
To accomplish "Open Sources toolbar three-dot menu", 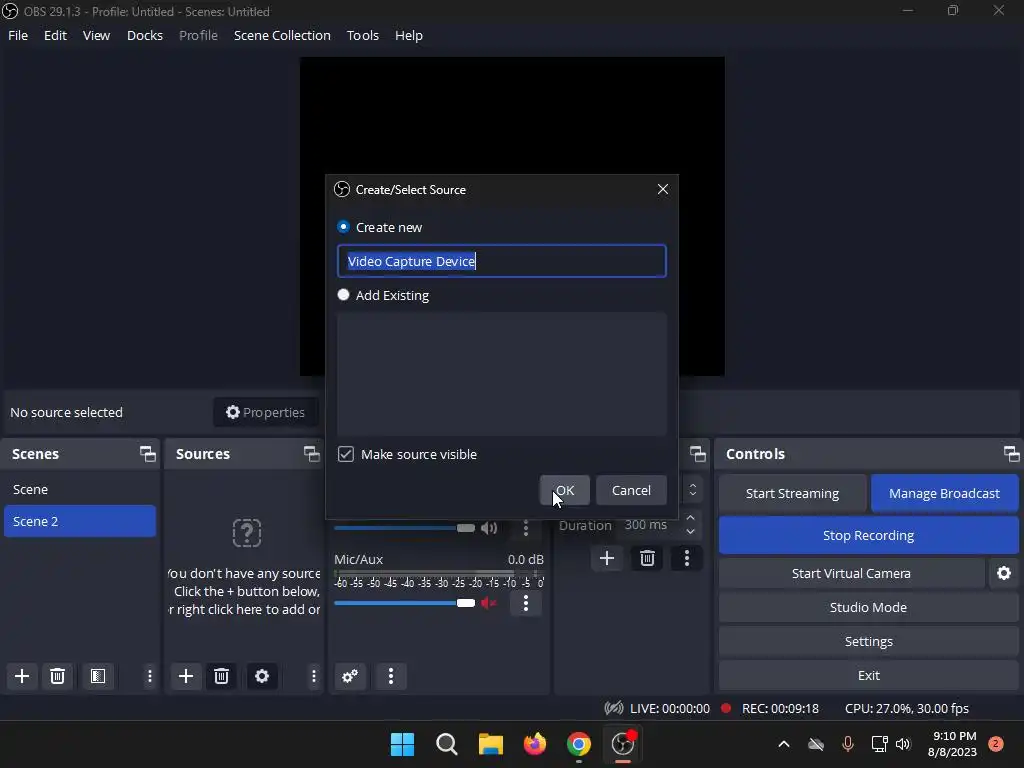I will click(313, 676).
